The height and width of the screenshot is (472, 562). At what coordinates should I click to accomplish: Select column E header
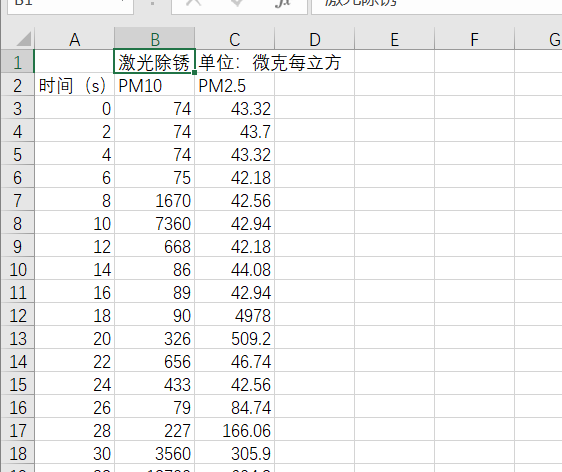coord(394,39)
